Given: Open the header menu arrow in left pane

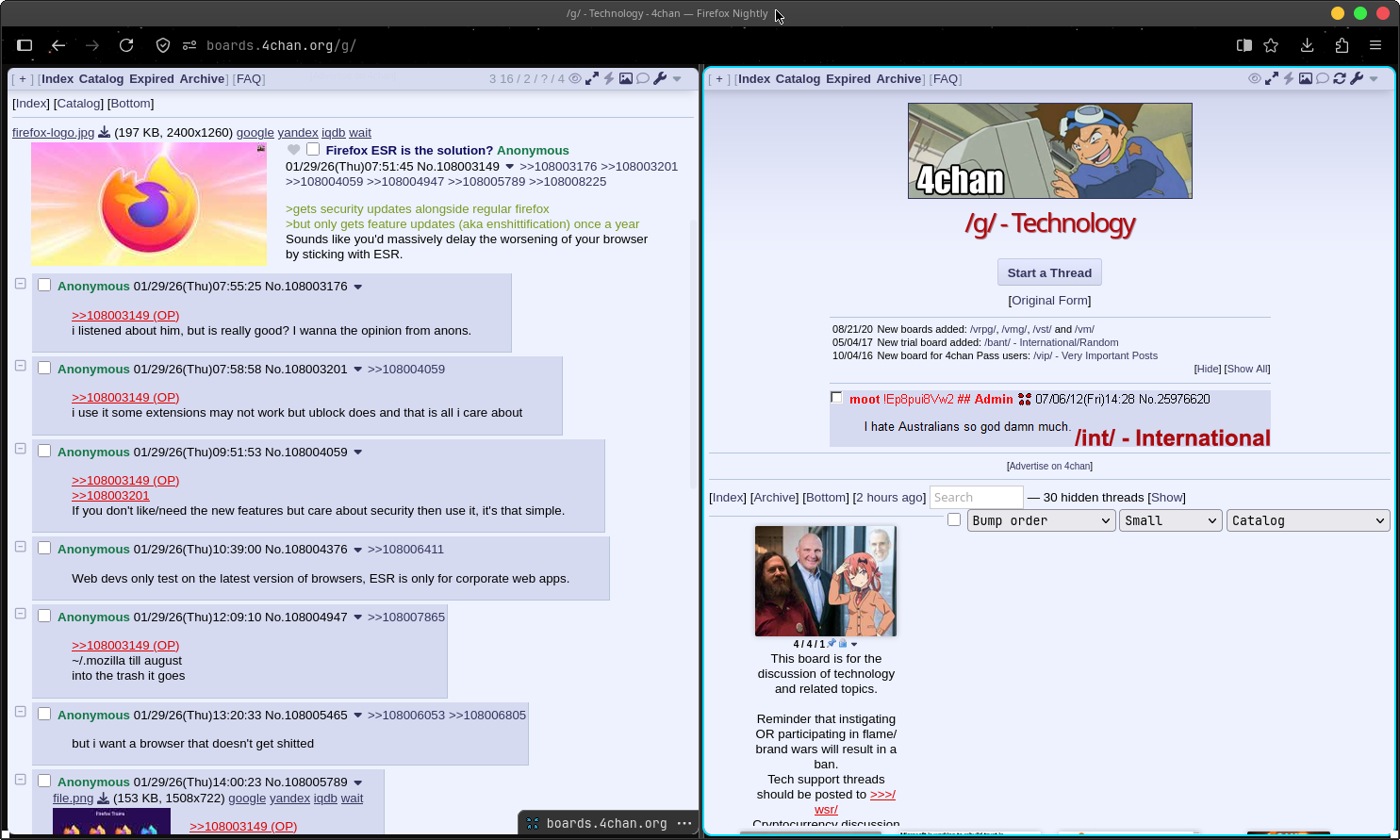Looking at the screenshot, I should (x=677, y=79).
